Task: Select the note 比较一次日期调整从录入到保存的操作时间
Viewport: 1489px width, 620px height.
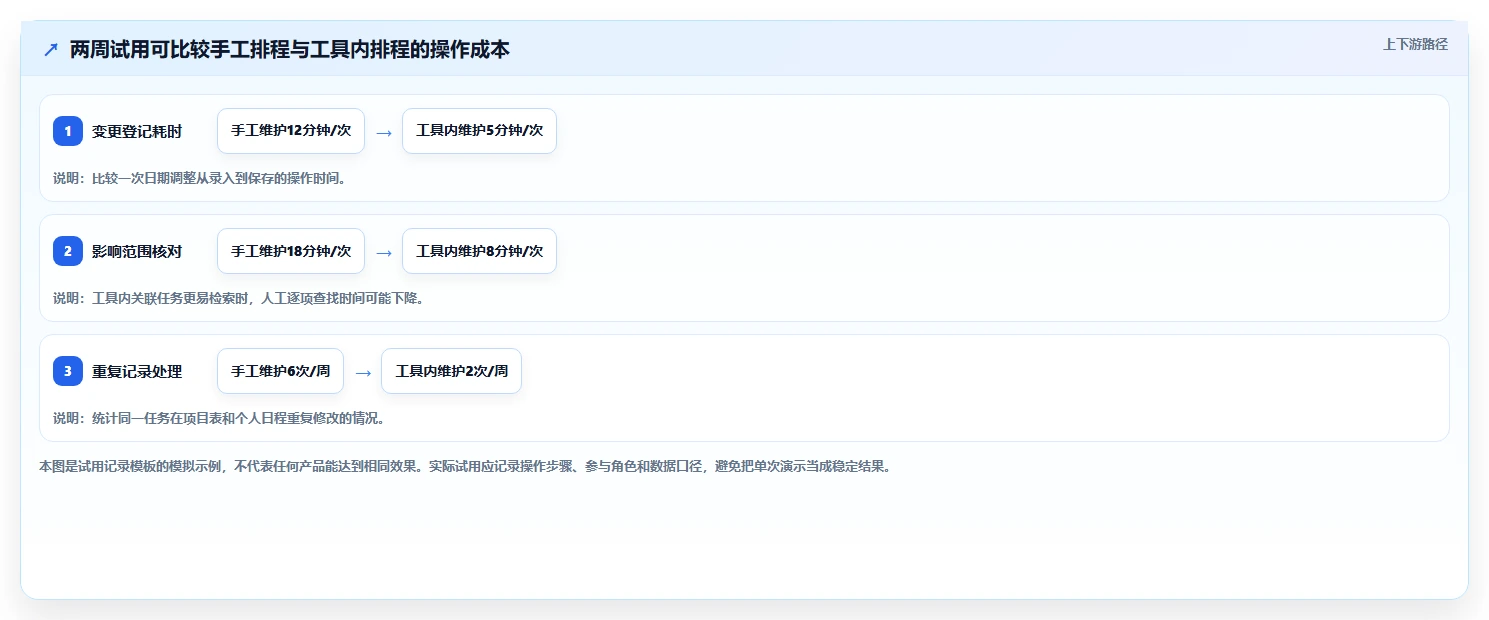Action: coord(199,178)
